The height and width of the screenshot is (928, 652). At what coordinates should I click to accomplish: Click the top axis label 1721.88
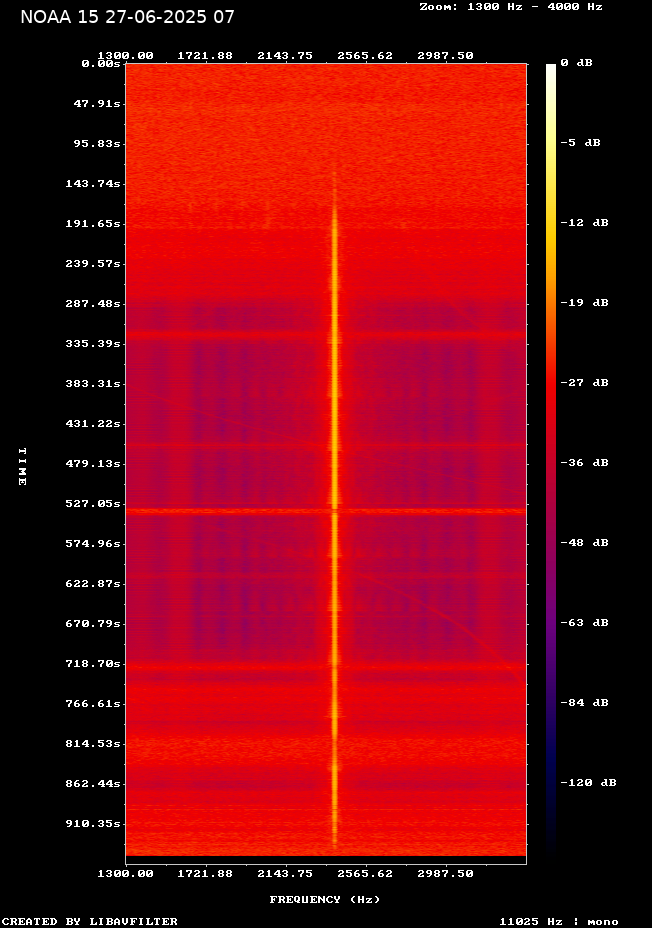(205, 56)
